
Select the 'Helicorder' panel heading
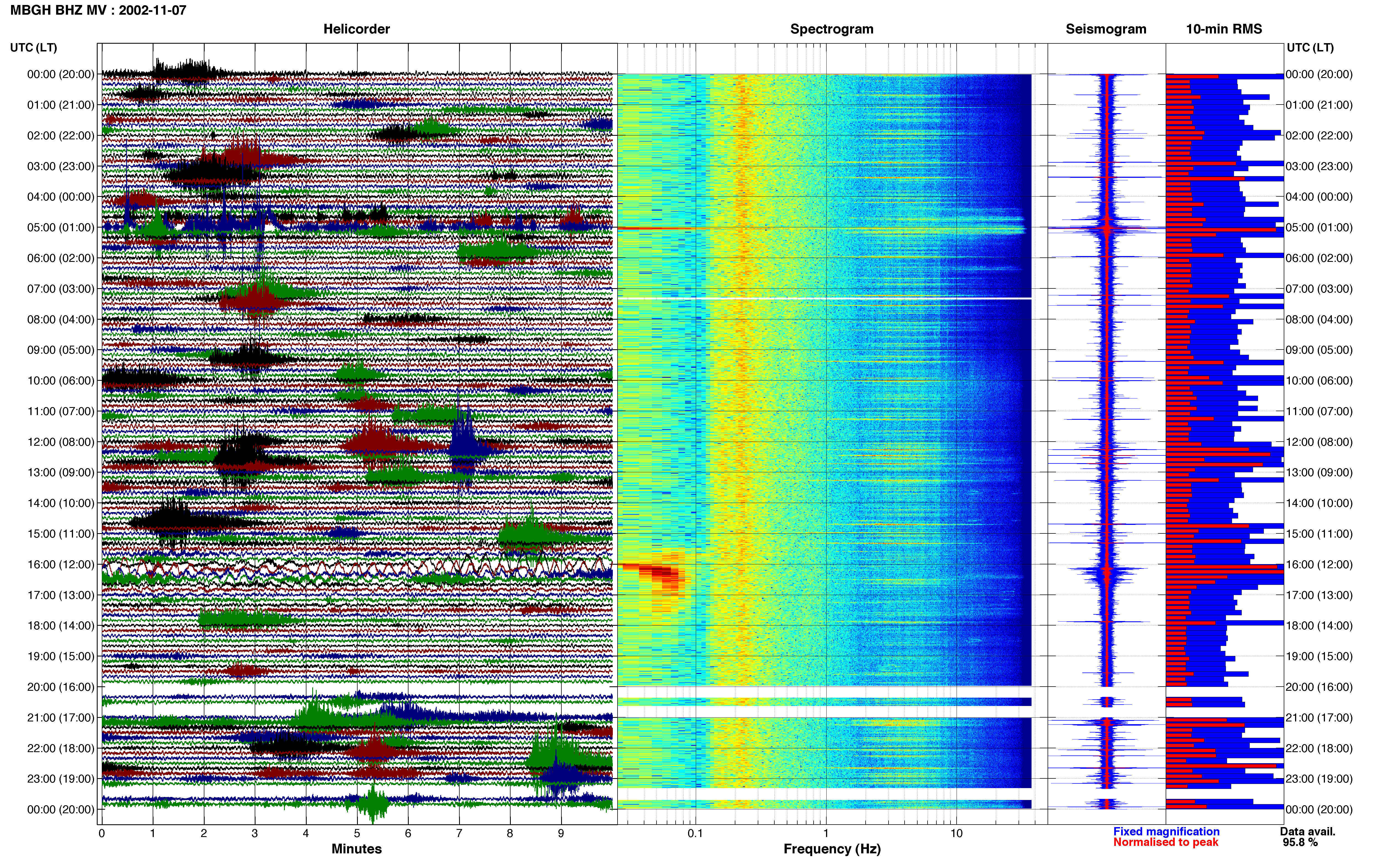pyautogui.click(x=356, y=29)
